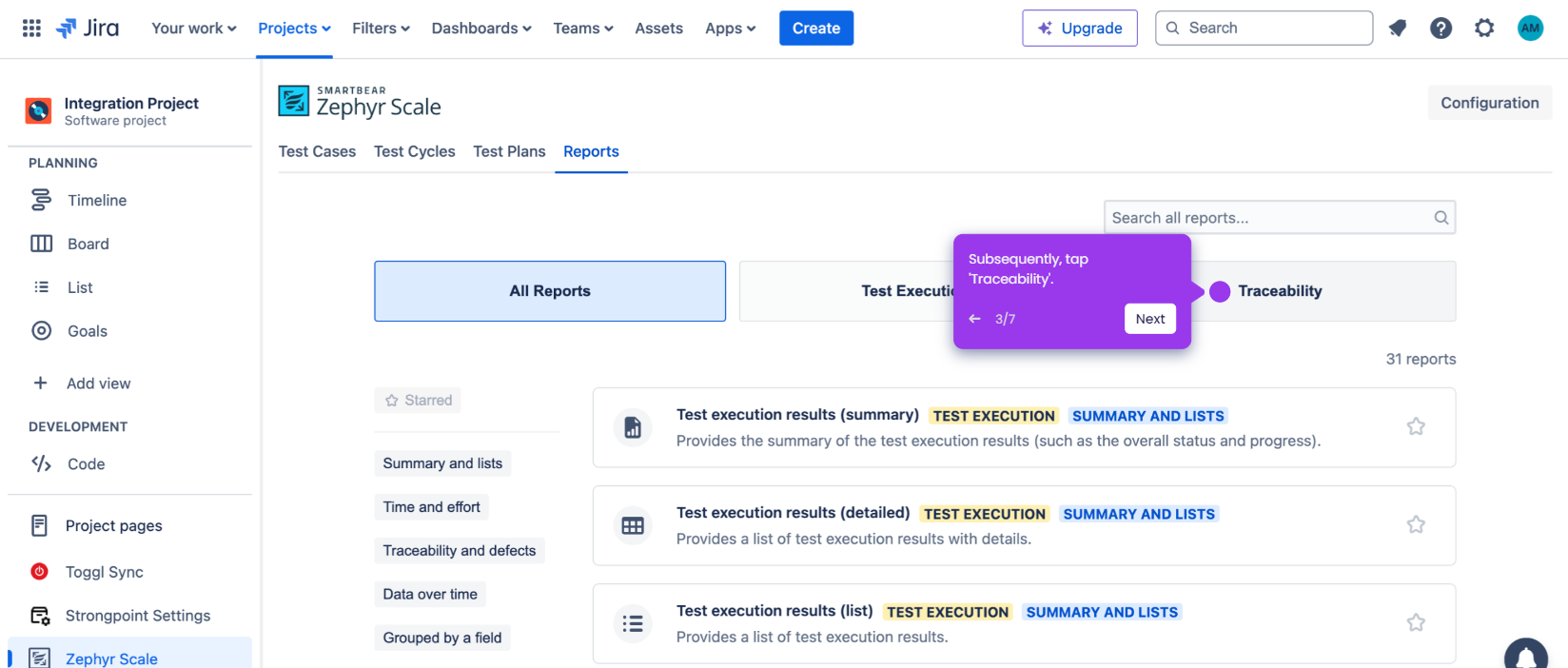The height and width of the screenshot is (668, 1568).
Task: Toggle the Starred filter
Action: click(418, 401)
